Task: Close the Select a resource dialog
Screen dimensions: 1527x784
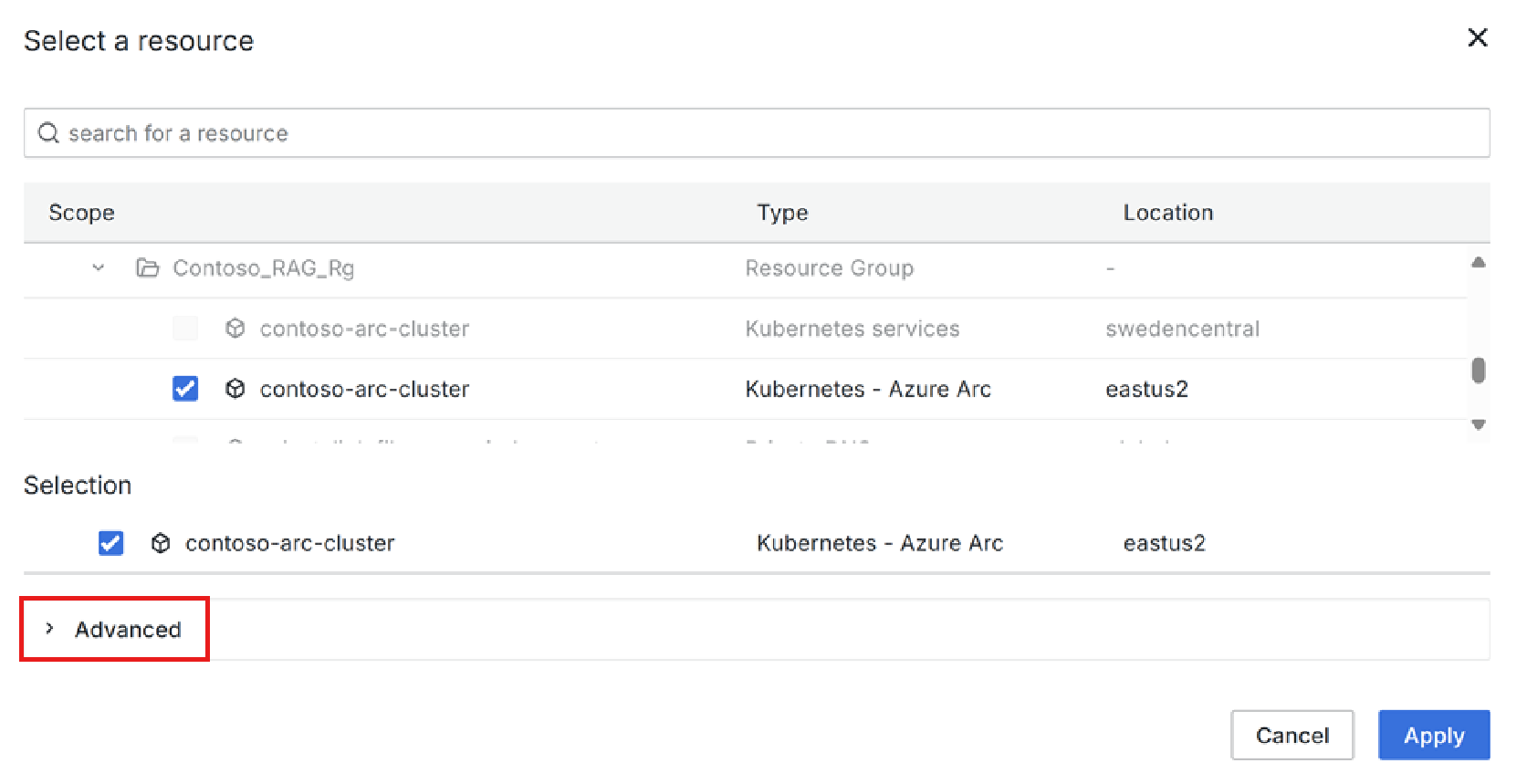Action: (x=1477, y=37)
